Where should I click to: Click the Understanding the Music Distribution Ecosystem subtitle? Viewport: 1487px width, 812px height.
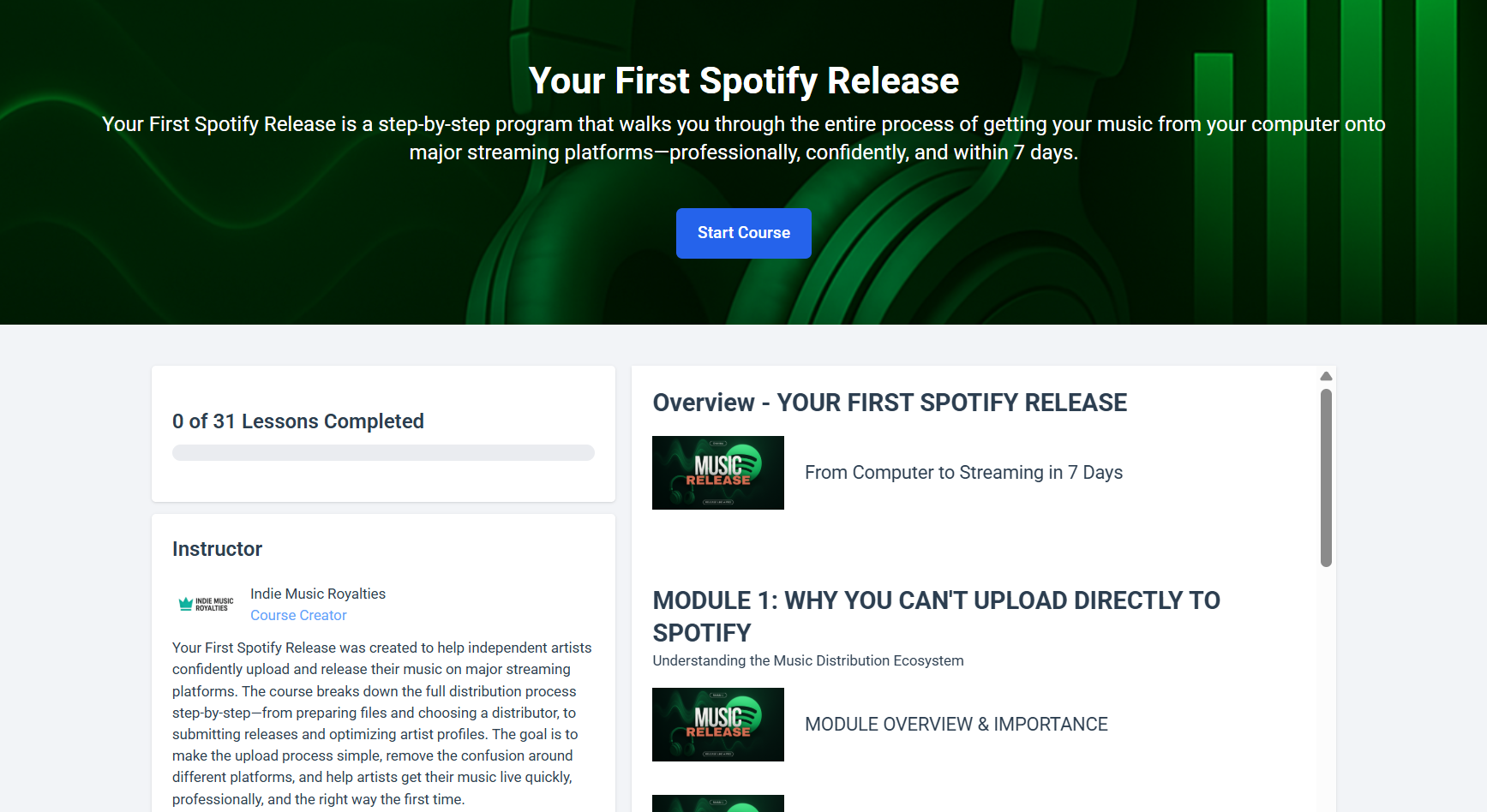pyautogui.click(x=808, y=660)
